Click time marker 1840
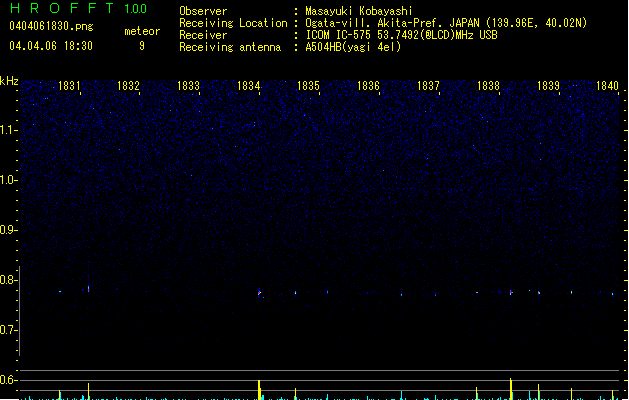 607,86
